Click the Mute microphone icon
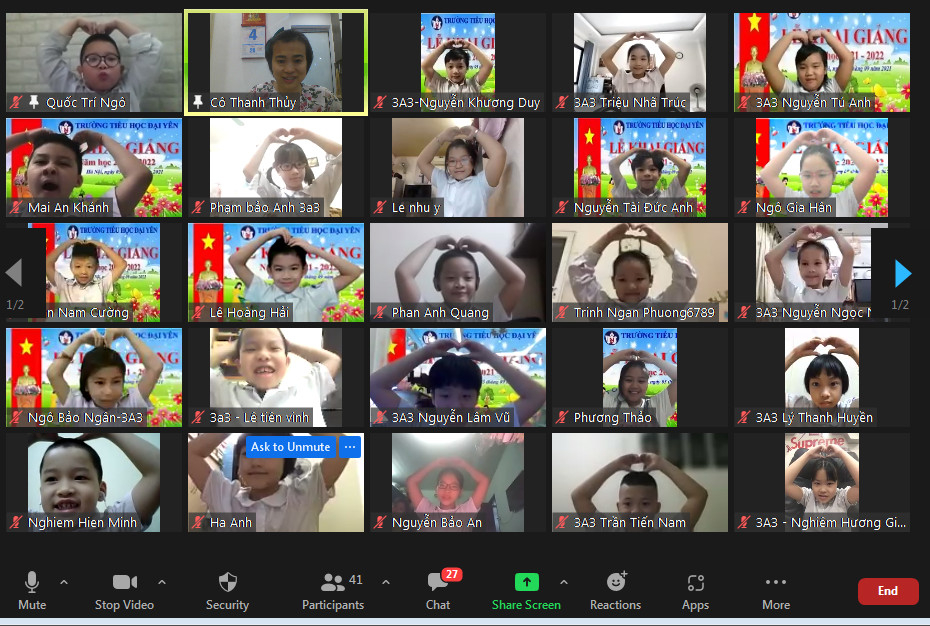 [32, 583]
